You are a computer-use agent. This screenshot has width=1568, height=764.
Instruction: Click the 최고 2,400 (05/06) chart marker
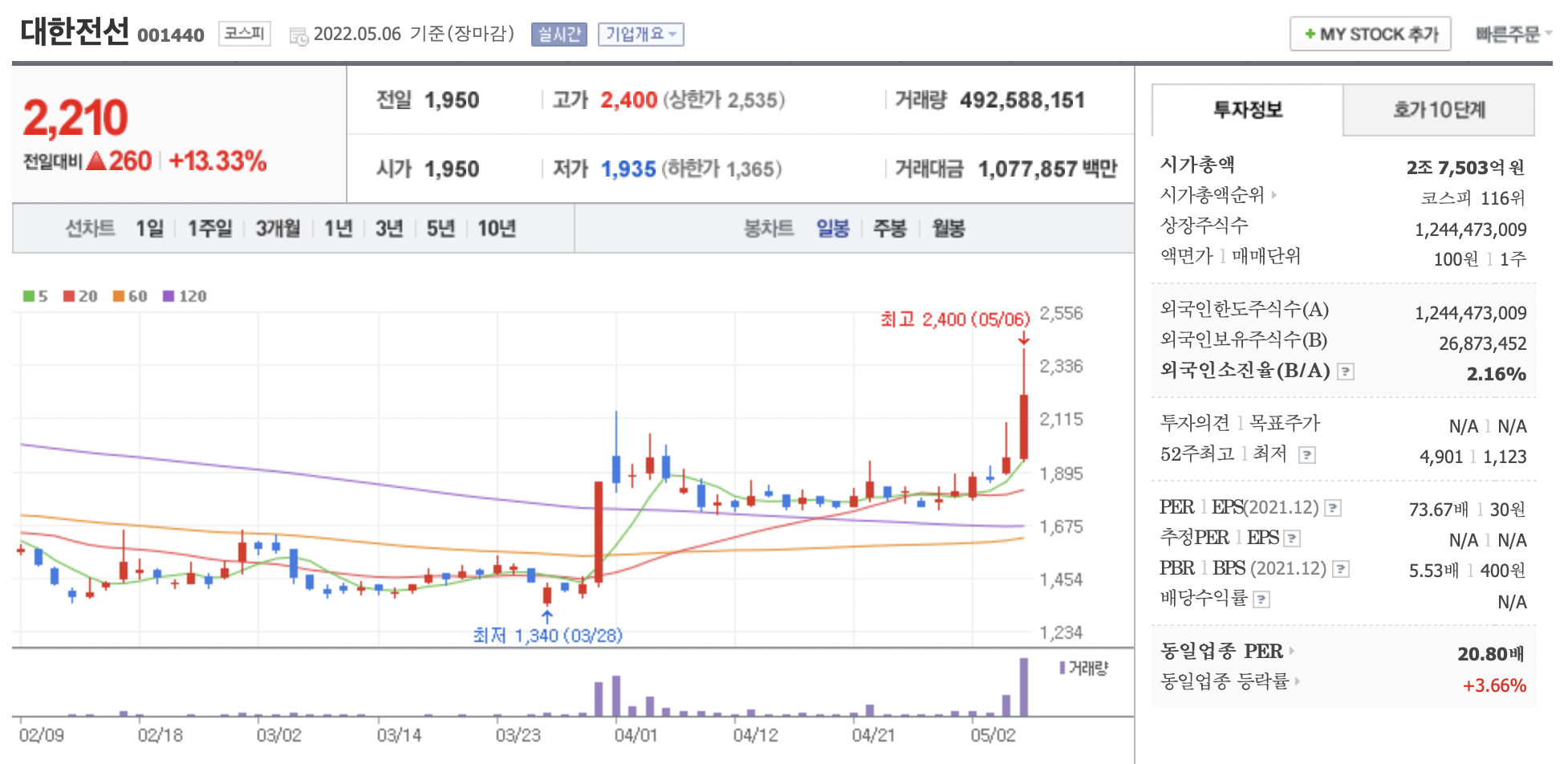point(955,319)
